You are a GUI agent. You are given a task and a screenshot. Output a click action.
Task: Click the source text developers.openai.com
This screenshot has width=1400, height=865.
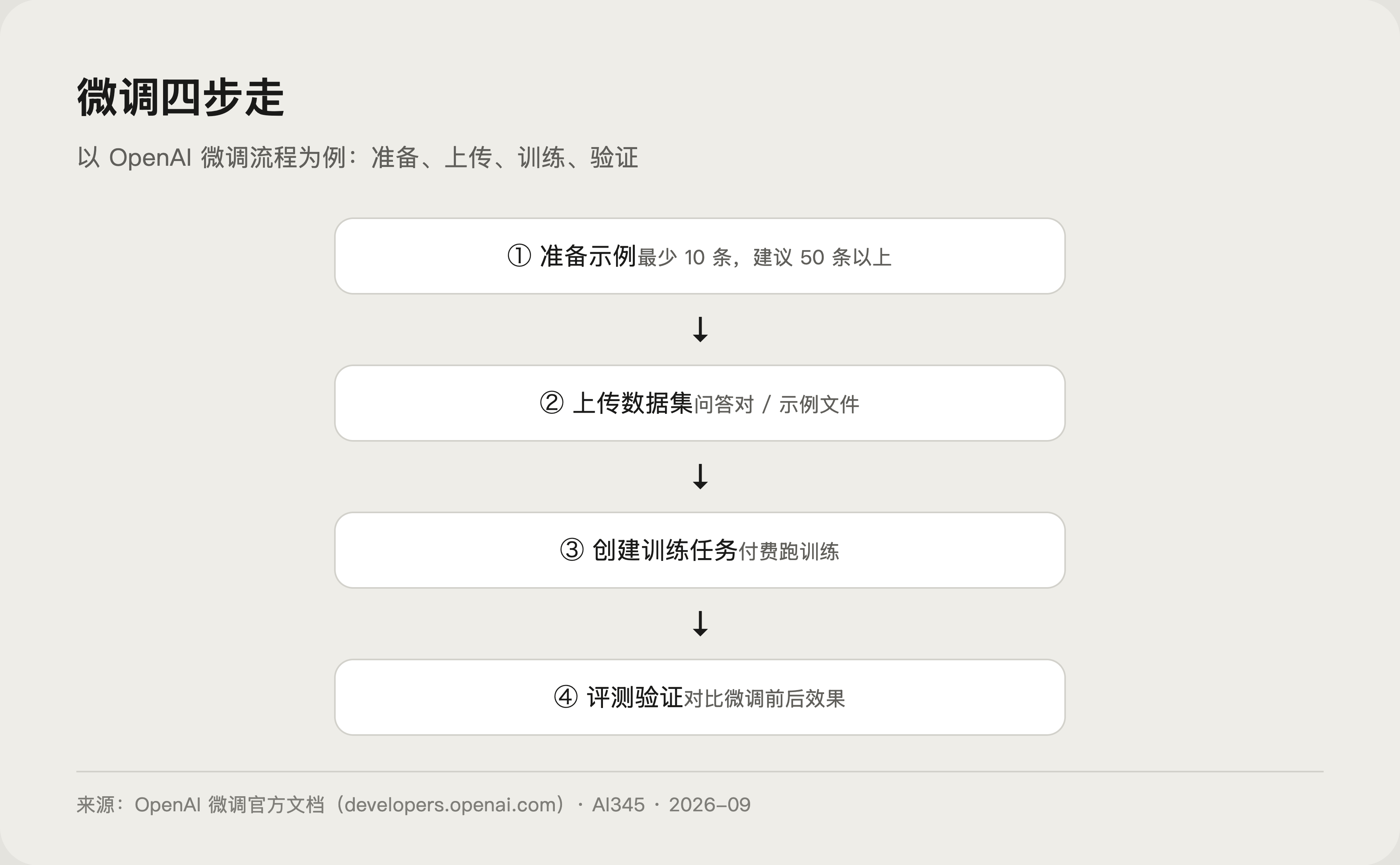tap(450, 805)
